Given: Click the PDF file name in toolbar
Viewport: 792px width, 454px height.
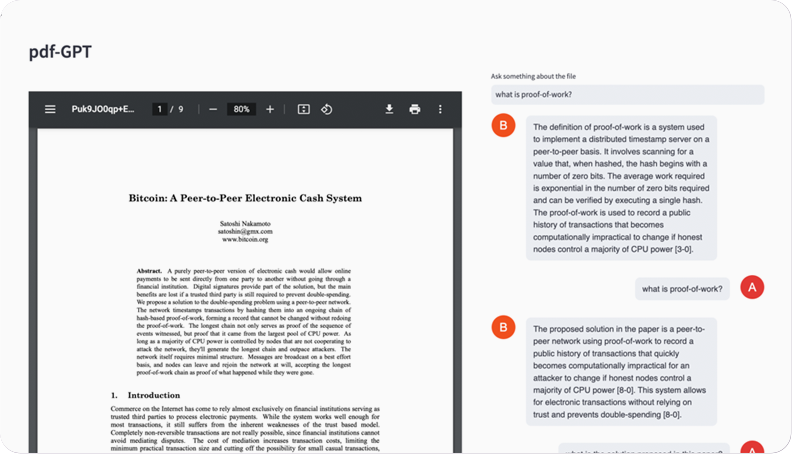Looking at the screenshot, I should tap(102, 109).
